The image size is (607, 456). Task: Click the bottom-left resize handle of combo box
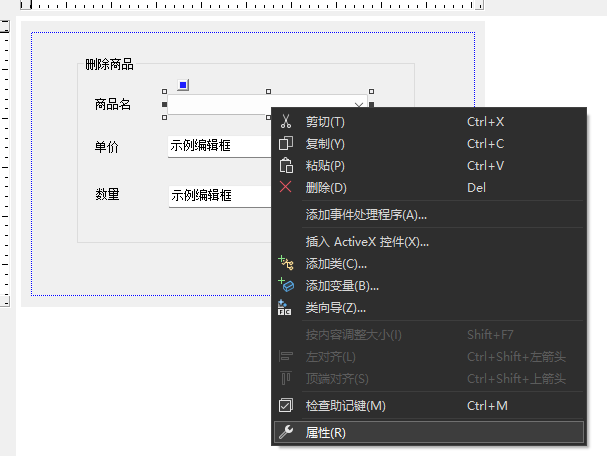pos(165,117)
